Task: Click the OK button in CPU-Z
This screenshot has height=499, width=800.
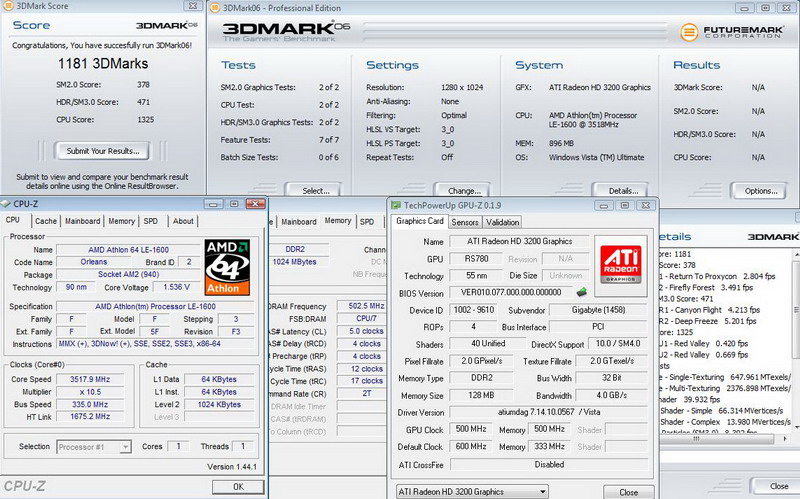Action: (x=238, y=486)
